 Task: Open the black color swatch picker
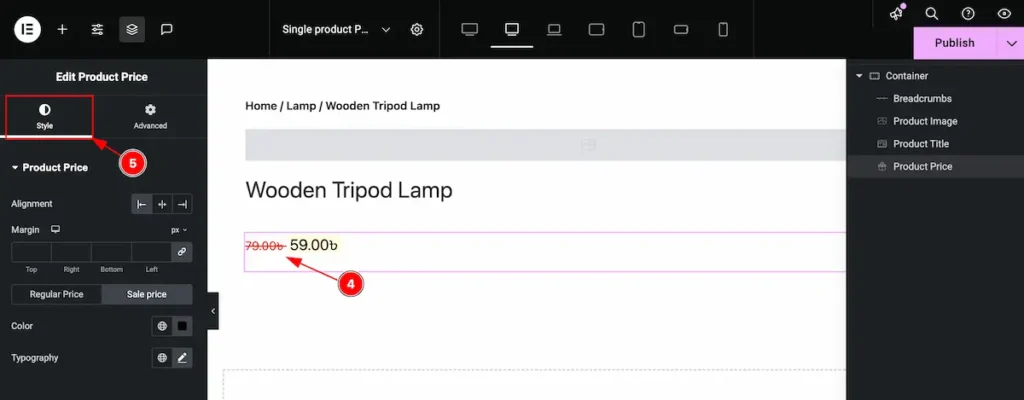[x=182, y=326]
